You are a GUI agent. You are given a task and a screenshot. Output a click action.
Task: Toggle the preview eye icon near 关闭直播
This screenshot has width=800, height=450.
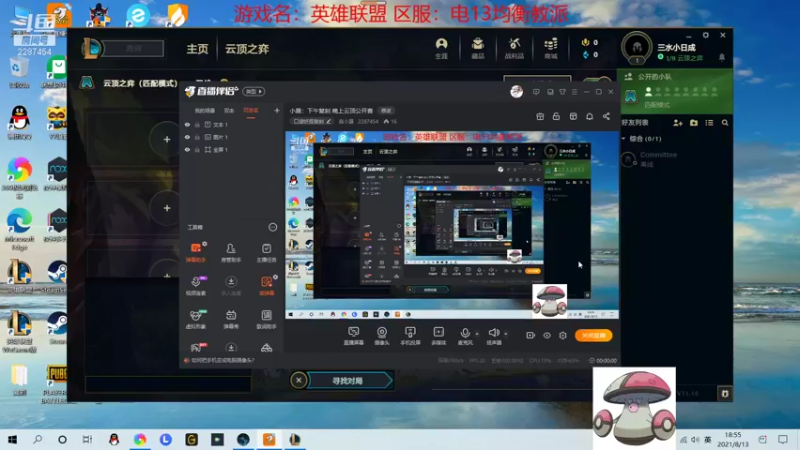[x=547, y=335]
